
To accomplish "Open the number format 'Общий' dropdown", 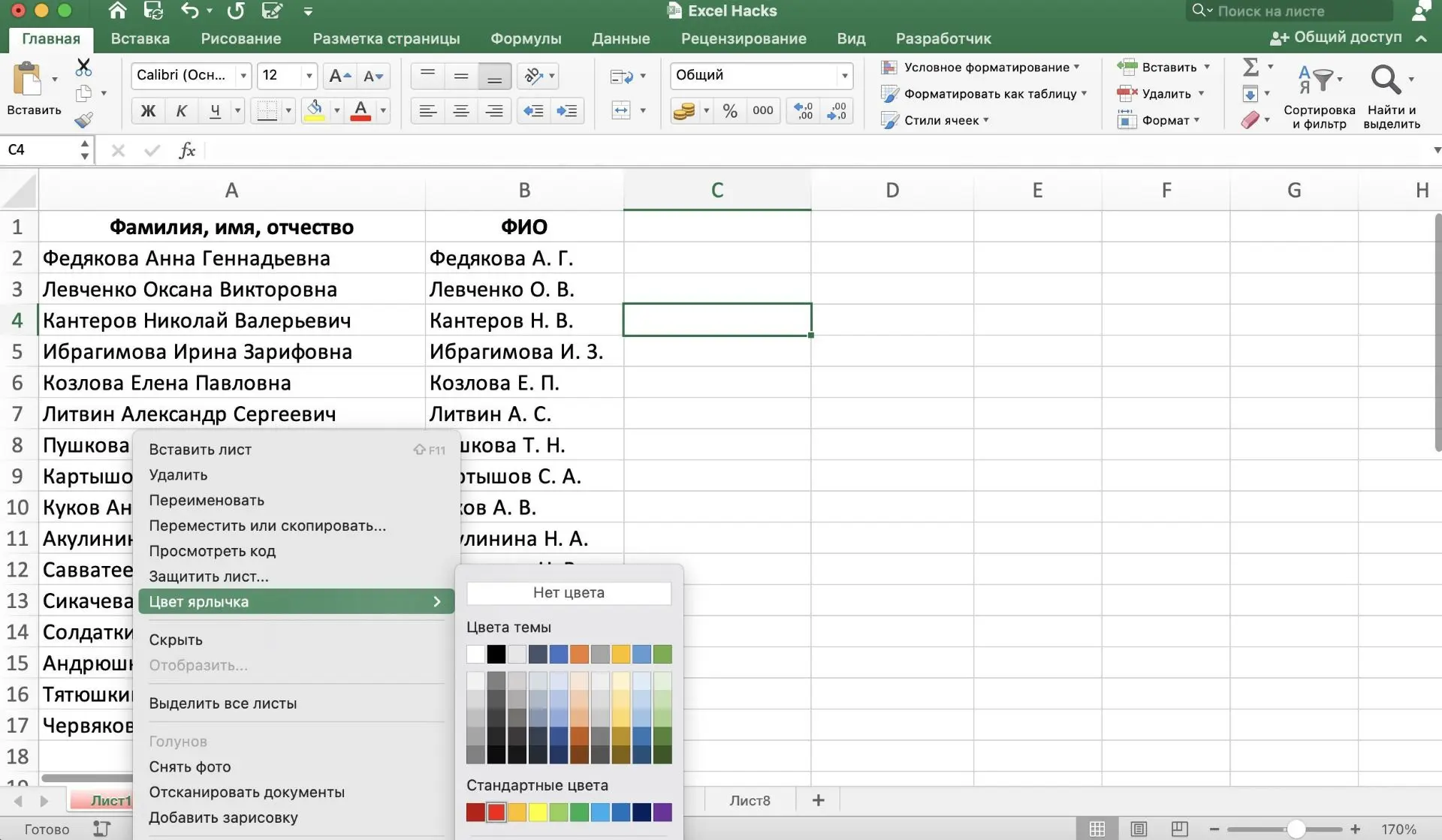I will 844,76.
